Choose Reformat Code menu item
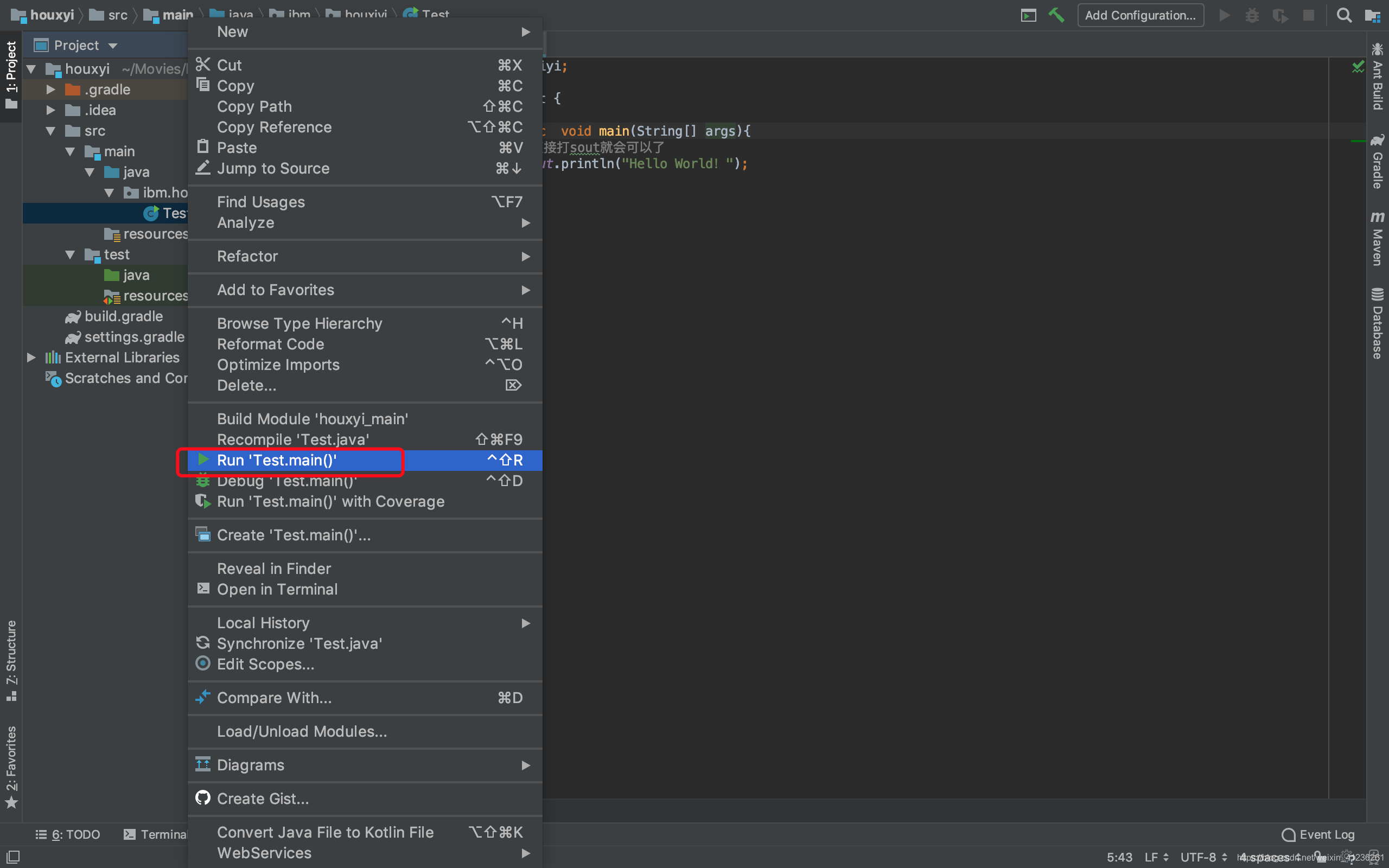The width and height of the screenshot is (1389, 868). pos(270,344)
